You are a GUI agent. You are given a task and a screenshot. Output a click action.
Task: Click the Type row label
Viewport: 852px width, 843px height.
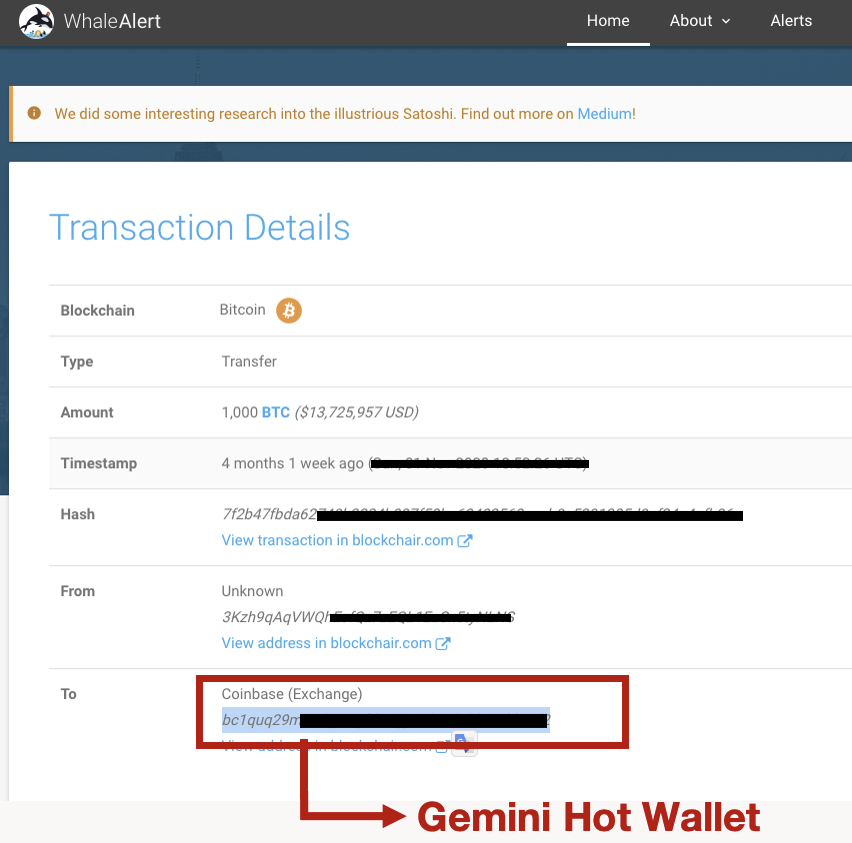[77, 362]
